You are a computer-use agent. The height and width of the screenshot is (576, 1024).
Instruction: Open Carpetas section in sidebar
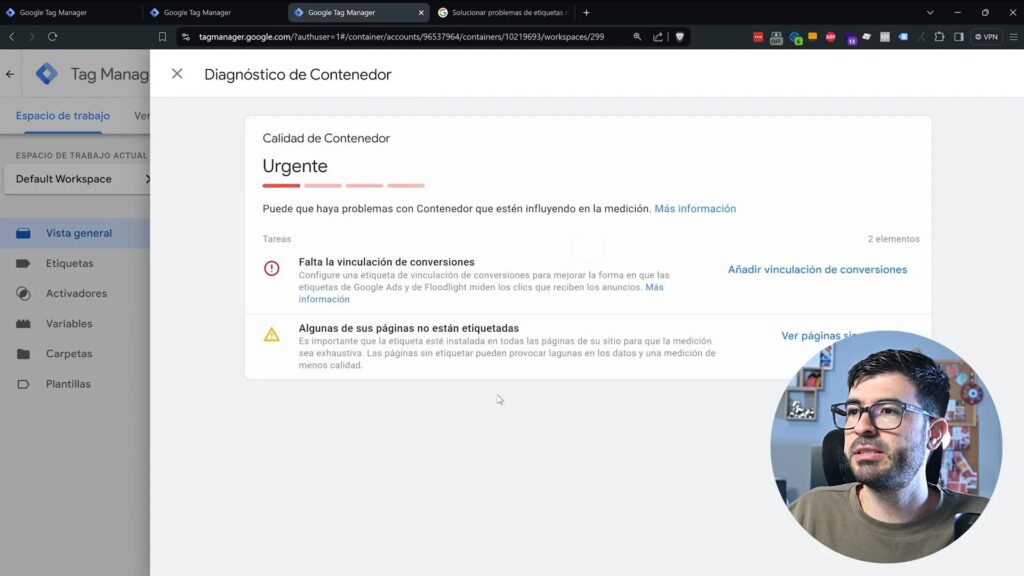pos(75,353)
